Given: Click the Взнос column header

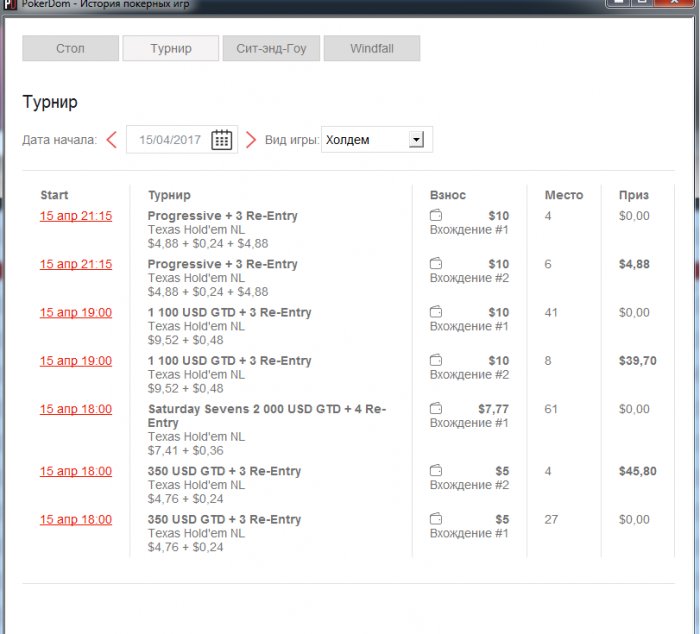Looking at the screenshot, I should pos(448,195).
